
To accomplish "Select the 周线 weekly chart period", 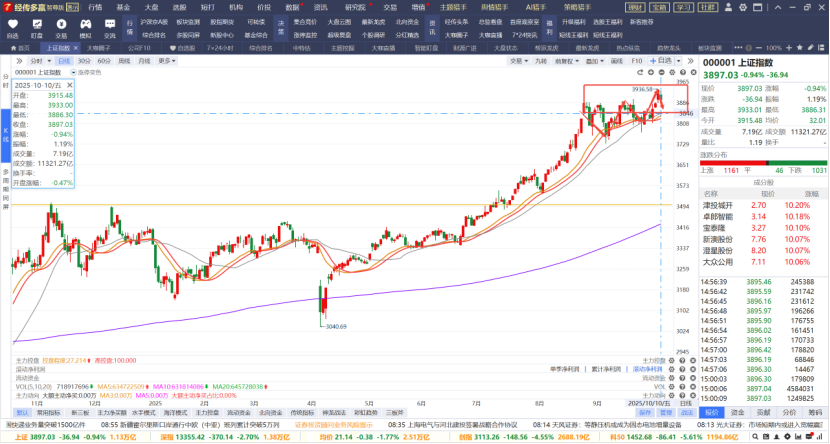I will [124, 60].
